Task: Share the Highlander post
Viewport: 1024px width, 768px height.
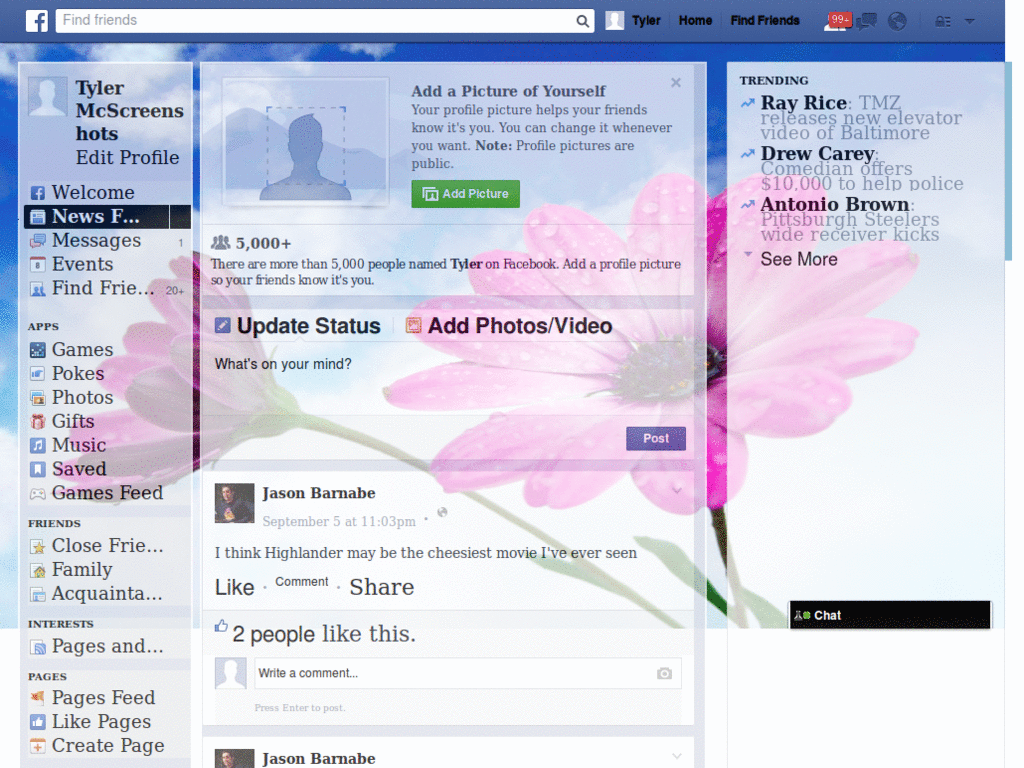Action: click(x=381, y=588)
